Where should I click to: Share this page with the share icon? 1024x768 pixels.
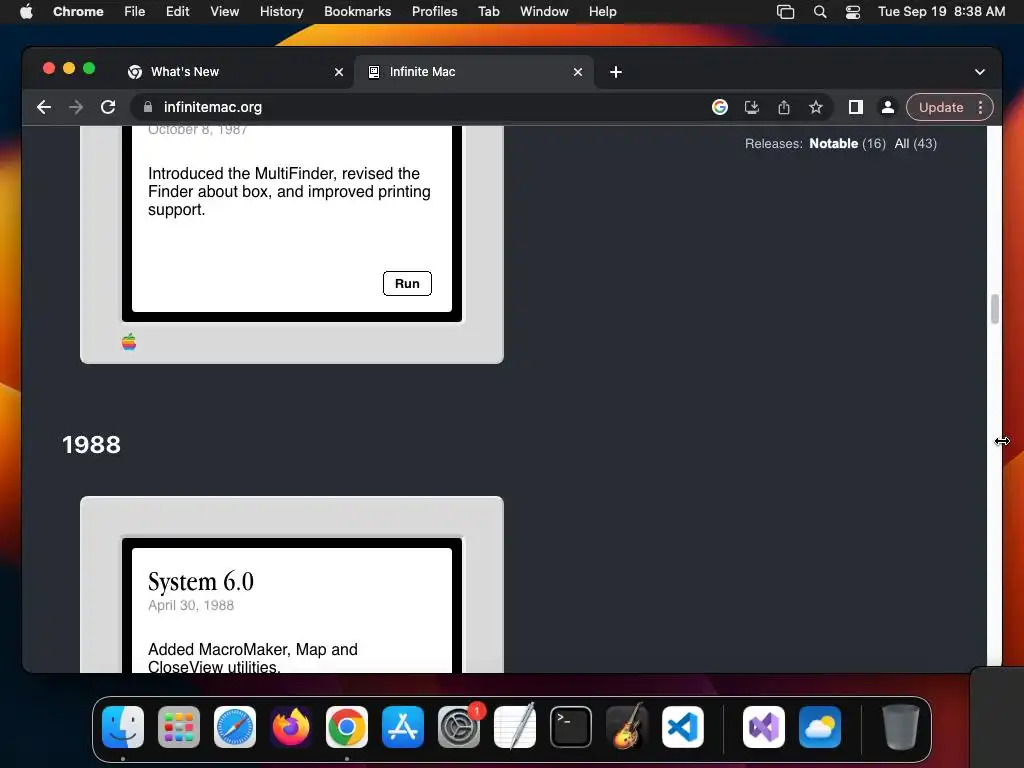click(x=784, y=107)
